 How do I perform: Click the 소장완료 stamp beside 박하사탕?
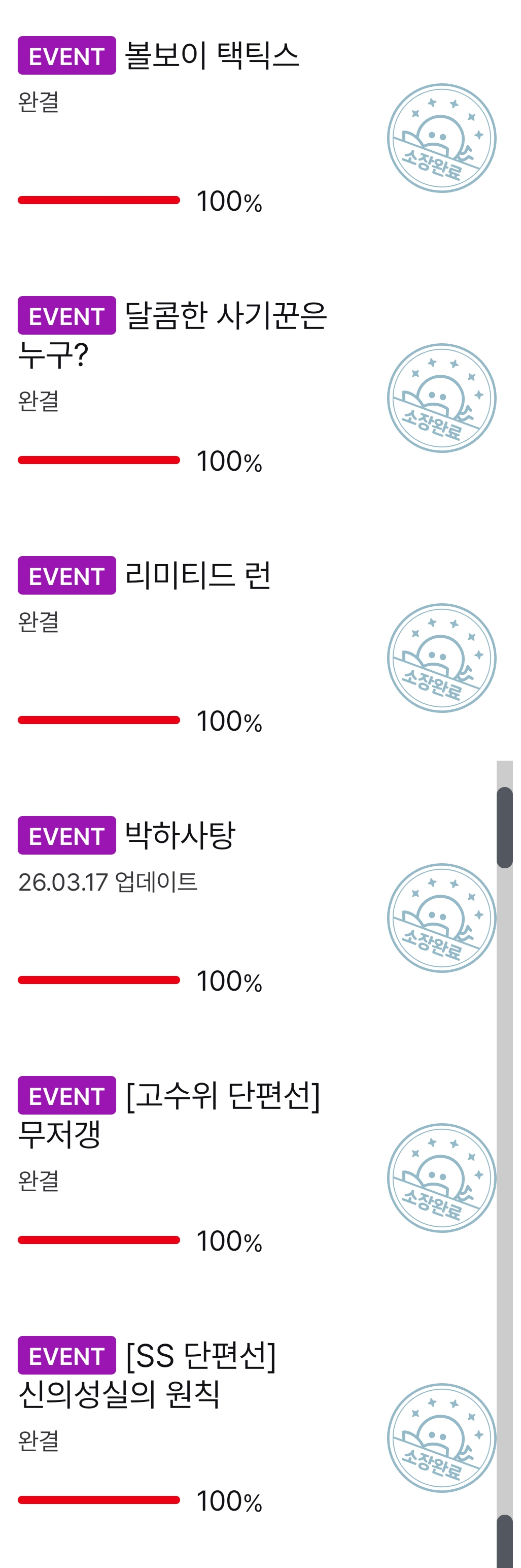pyautogui.click(x=441, y=918)
